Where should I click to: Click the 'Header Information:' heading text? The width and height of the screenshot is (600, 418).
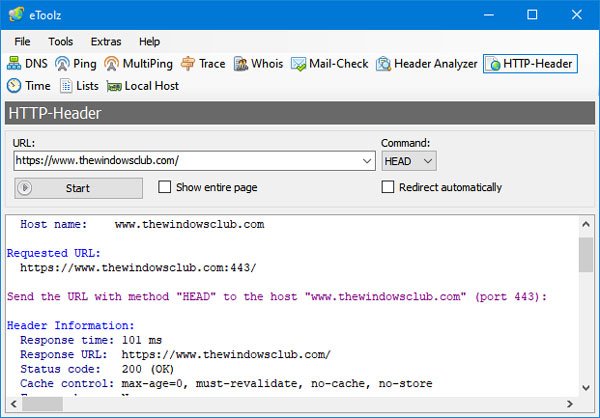click(71, 326)
